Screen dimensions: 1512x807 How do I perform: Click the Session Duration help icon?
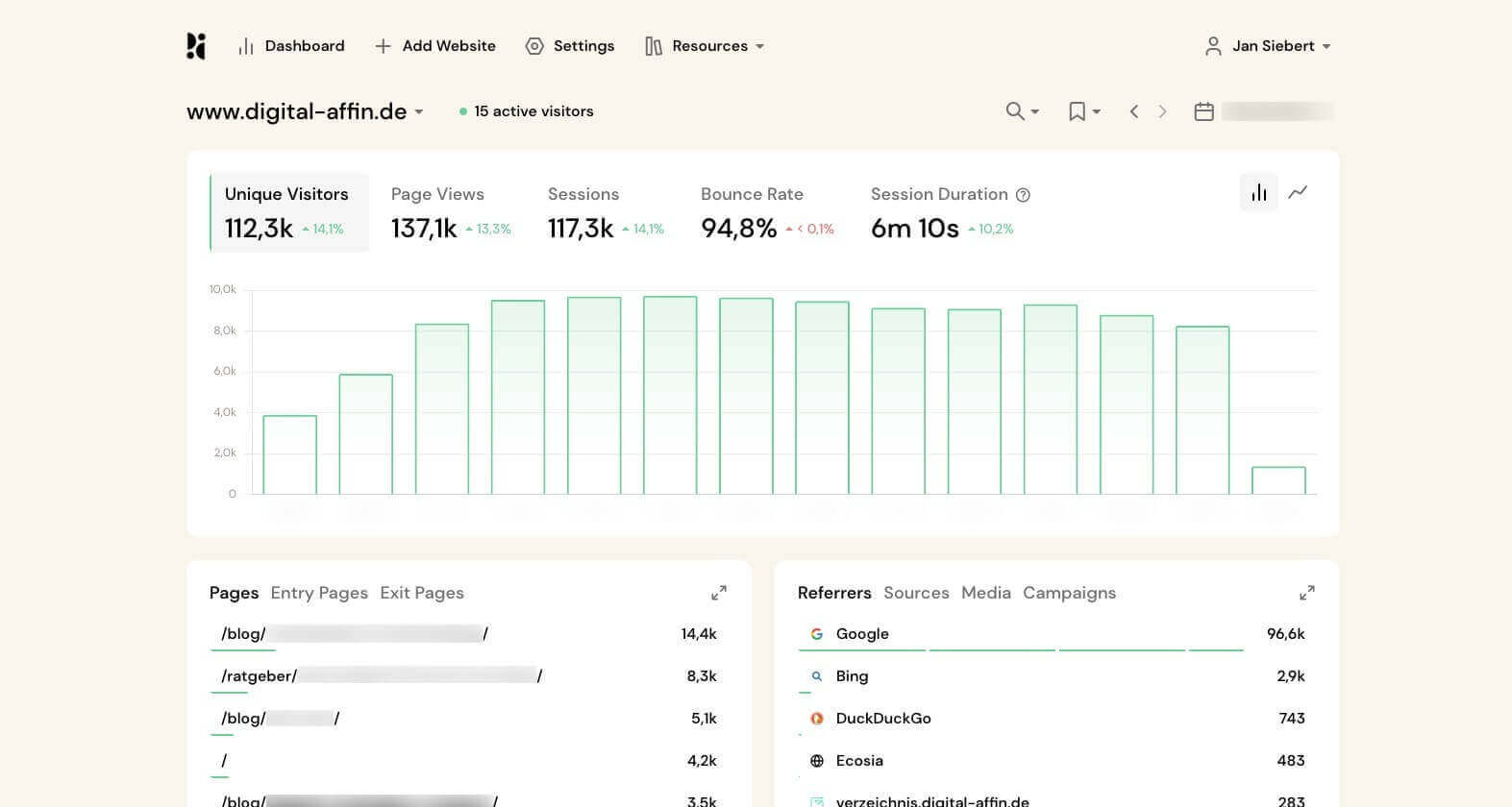pos(1023,195)
